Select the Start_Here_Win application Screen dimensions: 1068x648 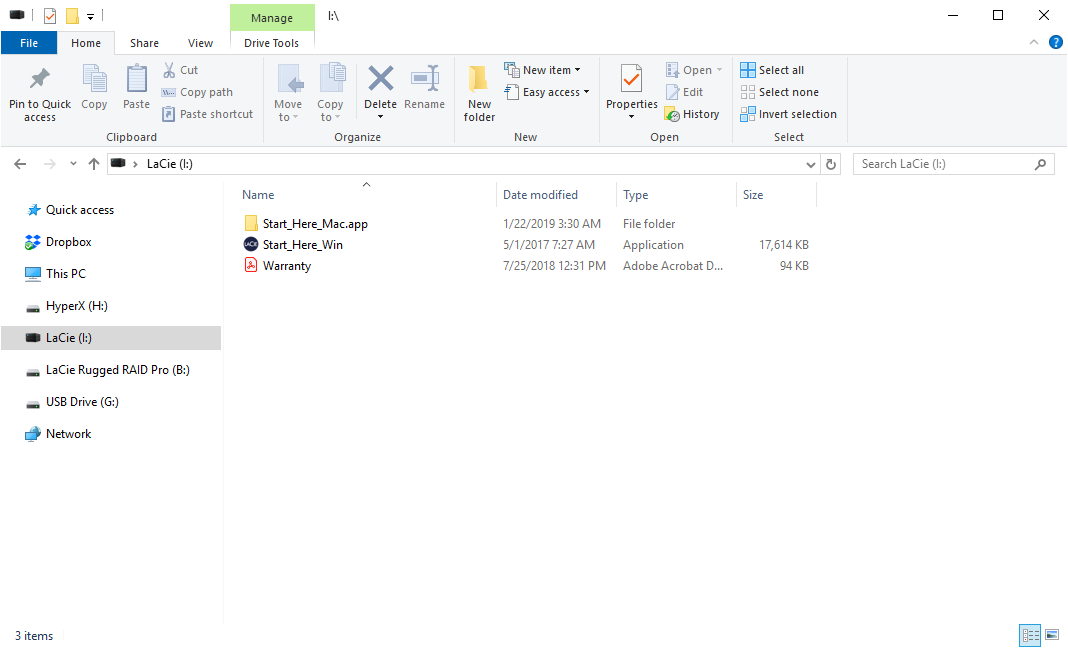pos(293,245)
